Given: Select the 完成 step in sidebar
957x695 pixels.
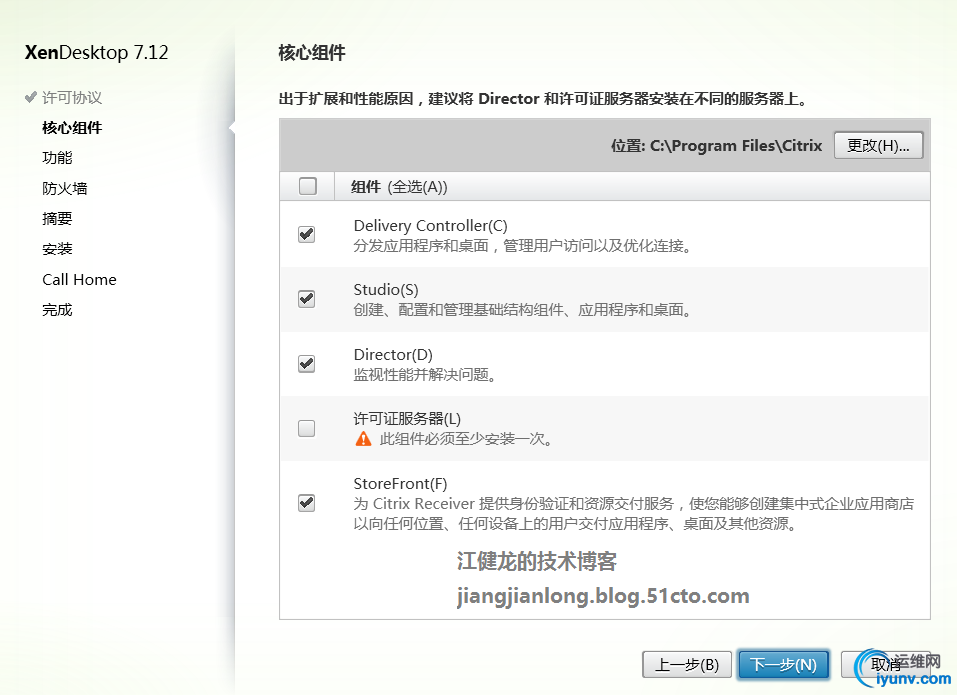Looking at the screenshot, I should pyautogui.click(x=57, y=310).
